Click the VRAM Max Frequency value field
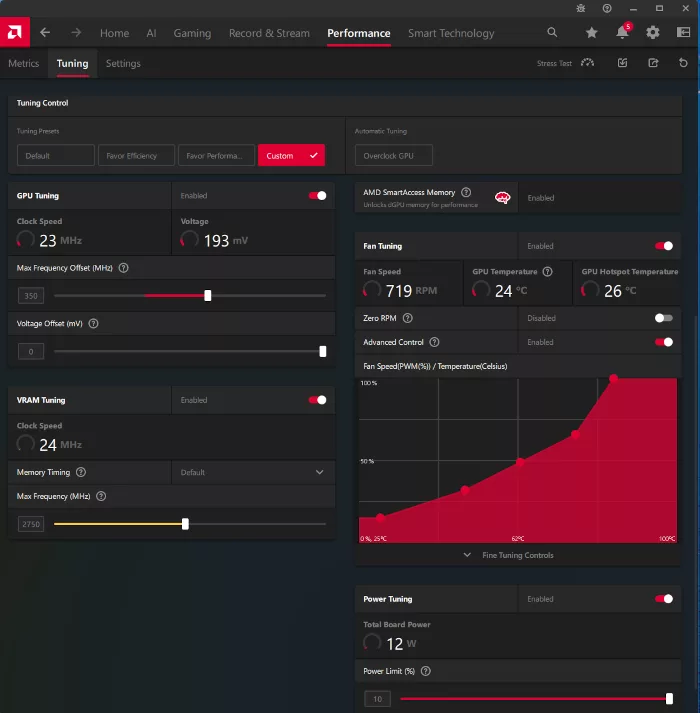This screenshot has height=713, width=700. 31,524
